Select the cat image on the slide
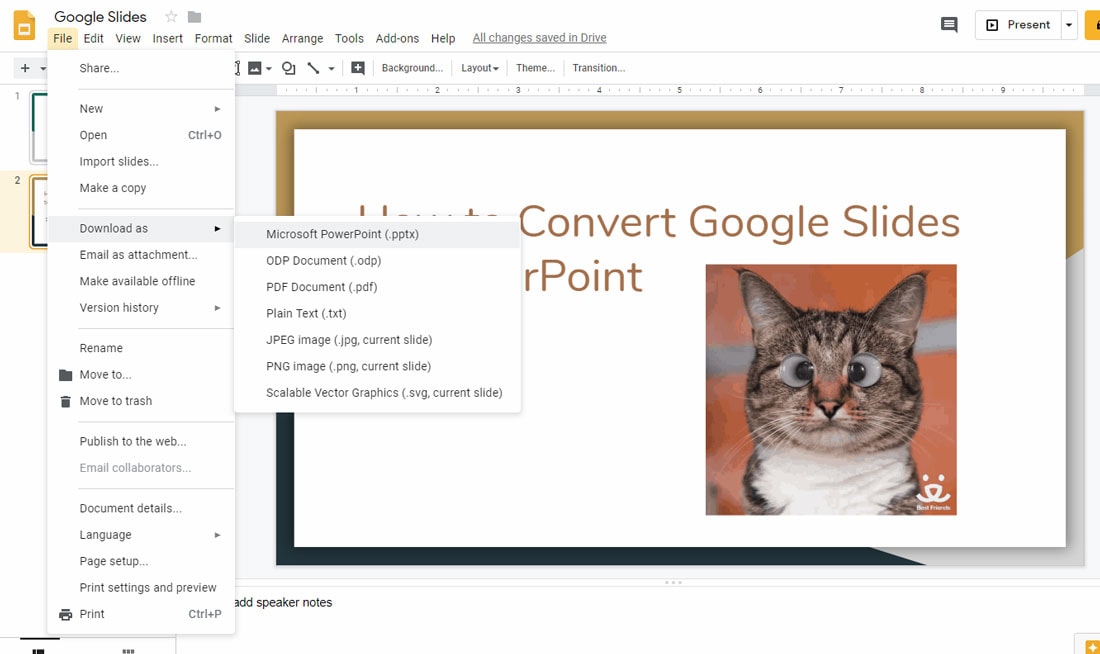 click(x=831, y=389)
